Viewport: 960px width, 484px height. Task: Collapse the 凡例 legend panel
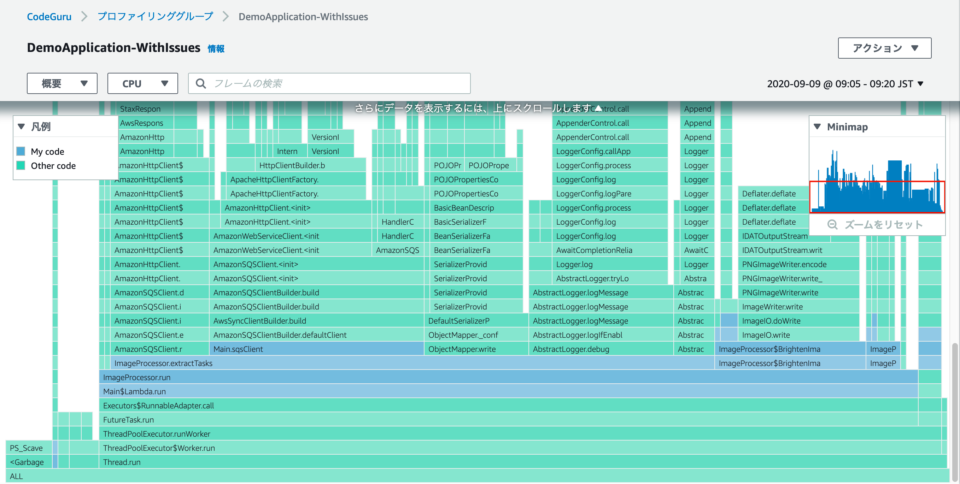coord(21,127)
